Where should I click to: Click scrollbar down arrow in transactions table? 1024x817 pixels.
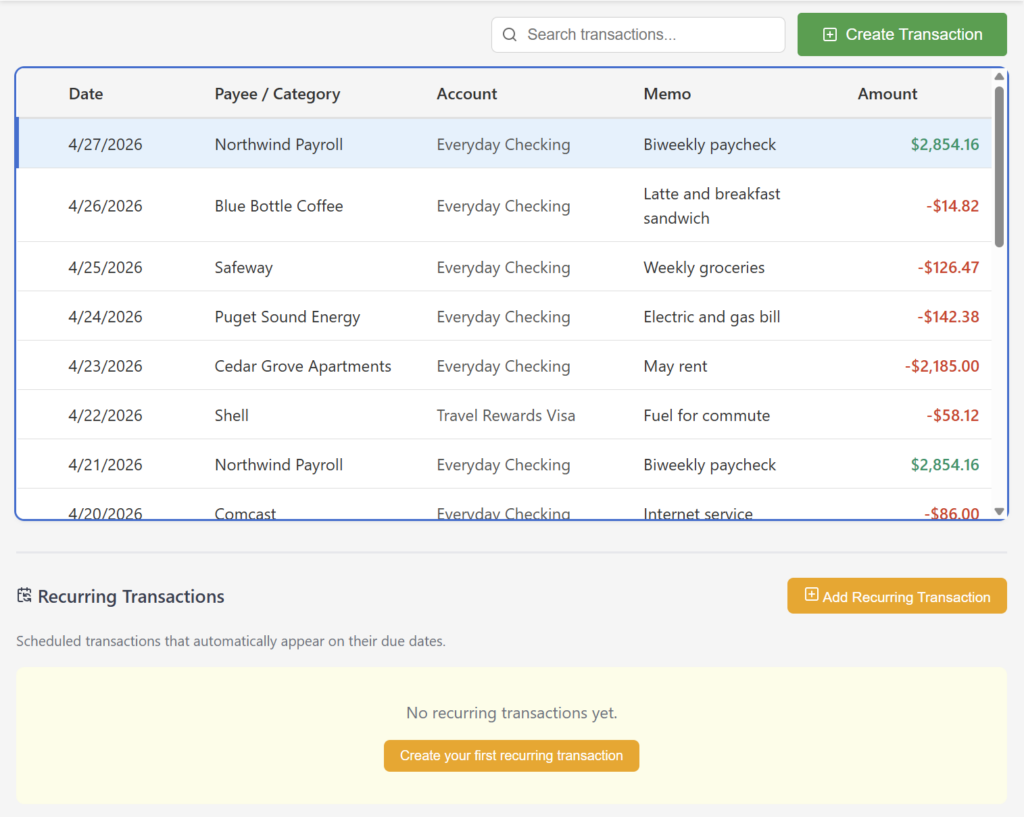tap(999, 511)
